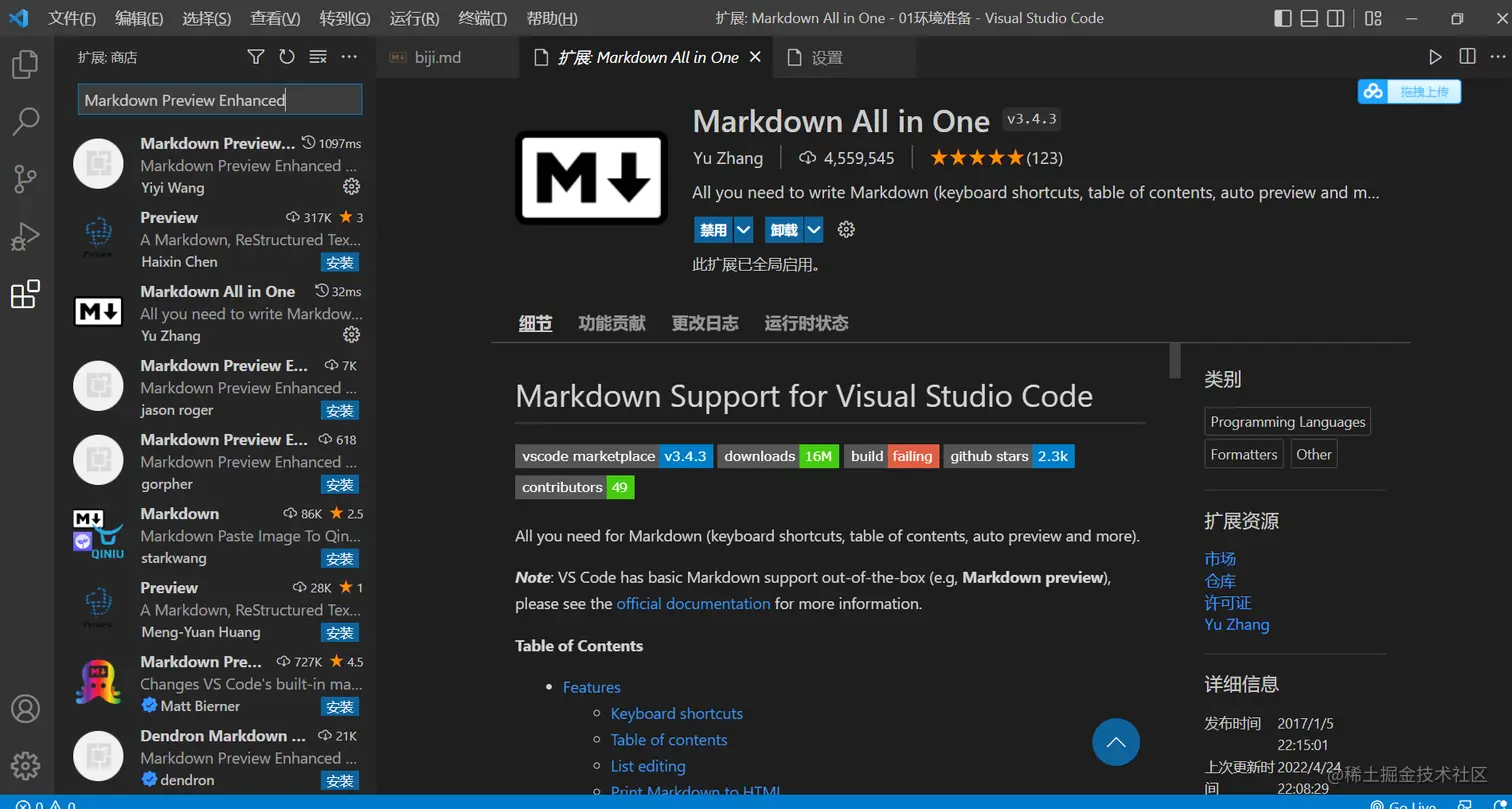Split the editor to the right
This screenshot has height=809, width=1512.
(1467, 57)
